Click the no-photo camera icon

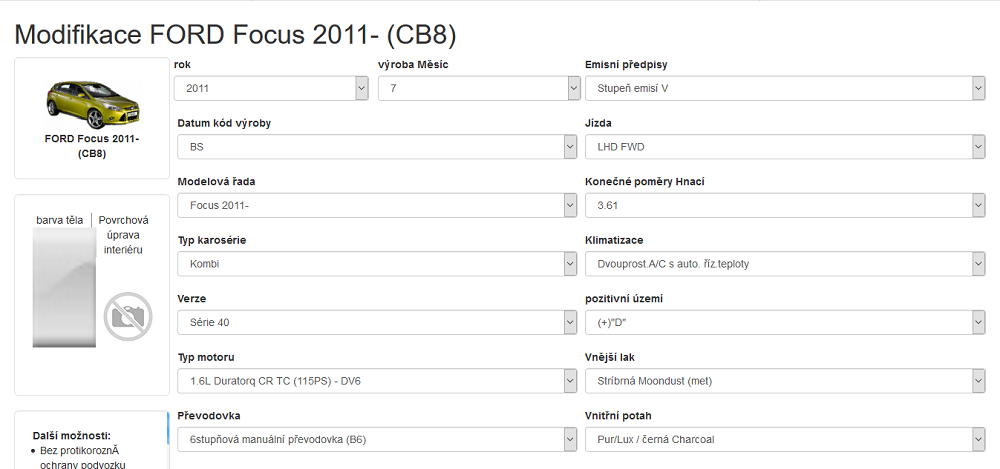128,316
